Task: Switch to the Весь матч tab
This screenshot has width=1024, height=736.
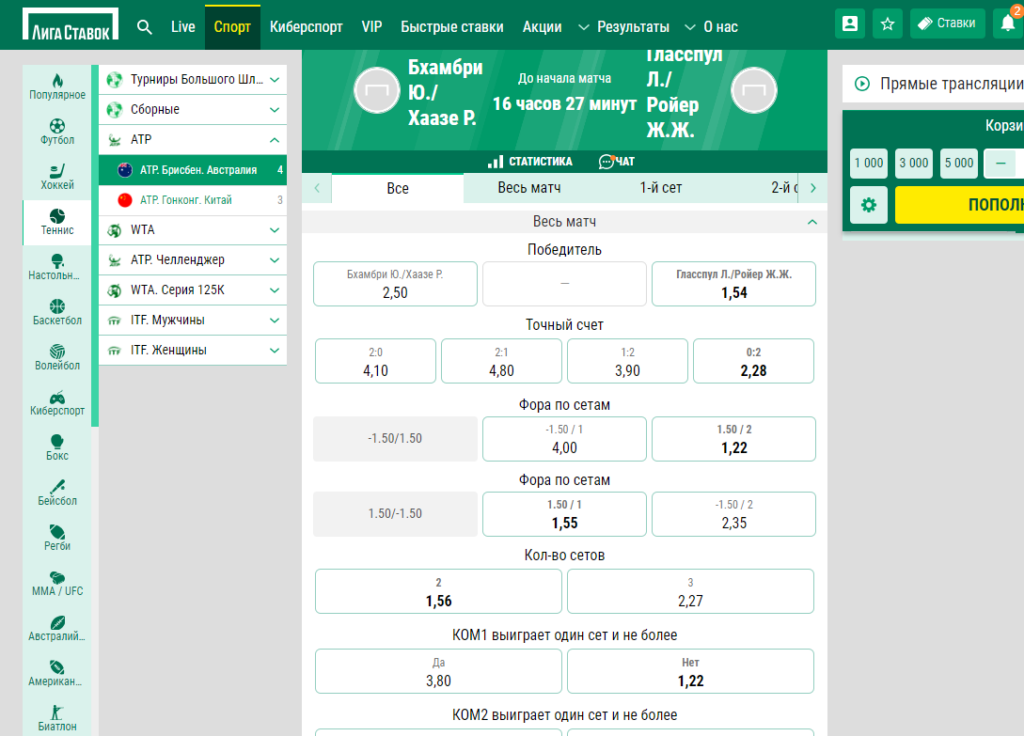Action: (529, 188)
